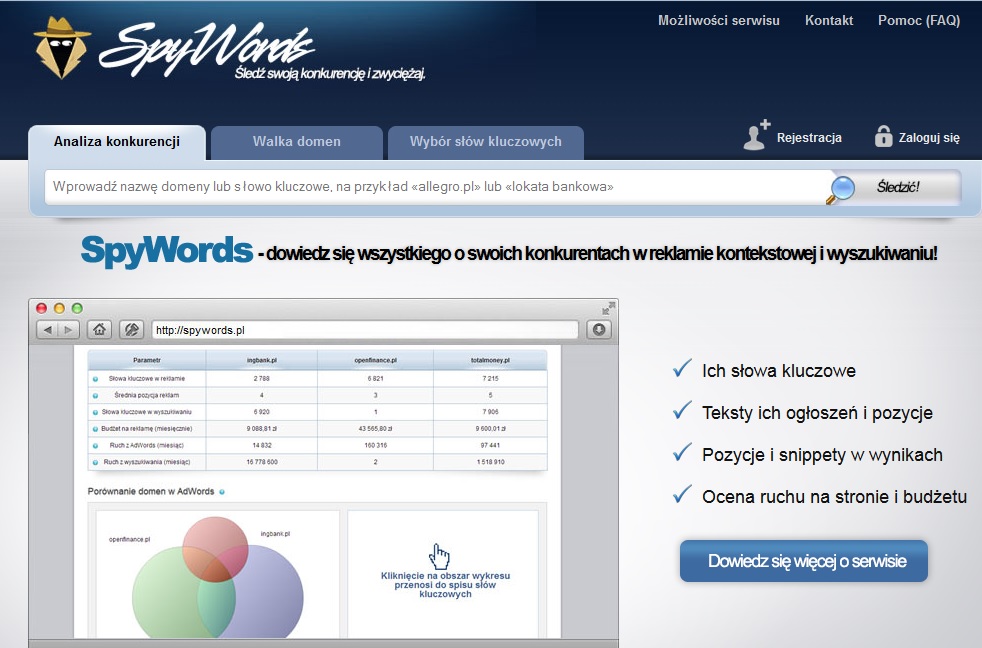Select the home icon in the browser mockup
Screen dimensions: 982x648
(x=97, y=329)
